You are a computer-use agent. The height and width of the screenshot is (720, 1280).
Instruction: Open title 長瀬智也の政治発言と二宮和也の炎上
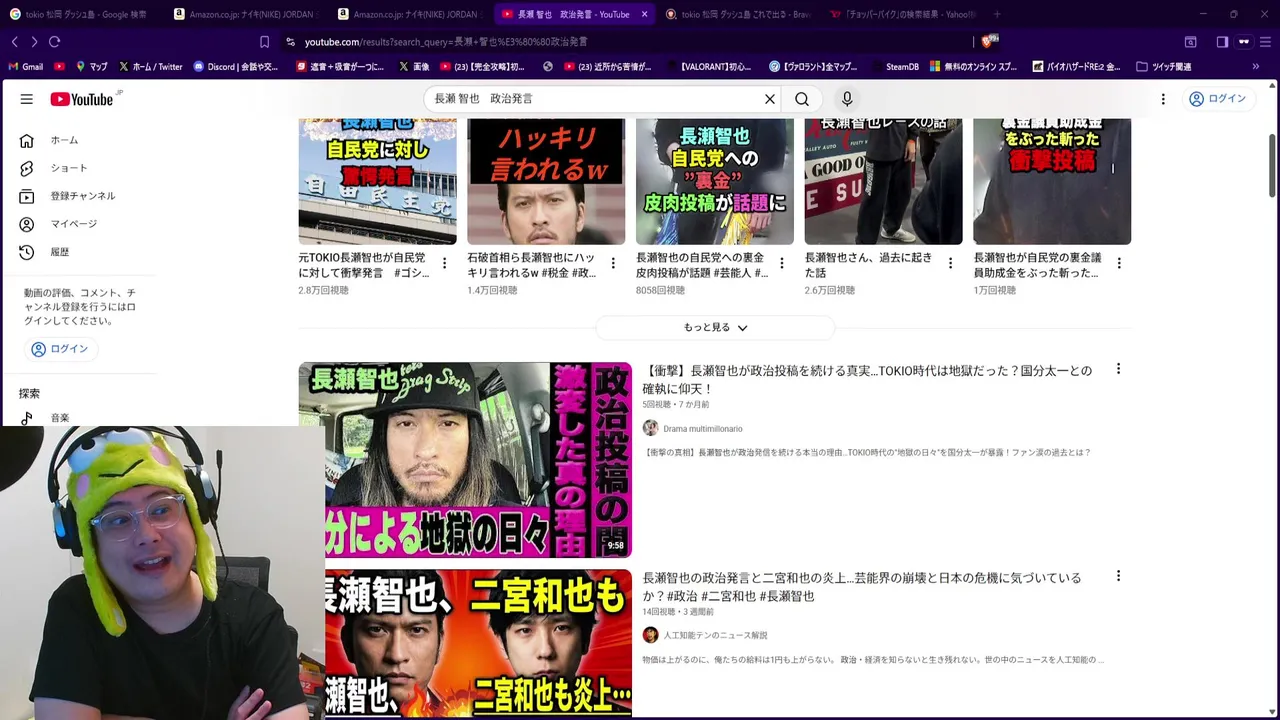[x=862, y=587]
